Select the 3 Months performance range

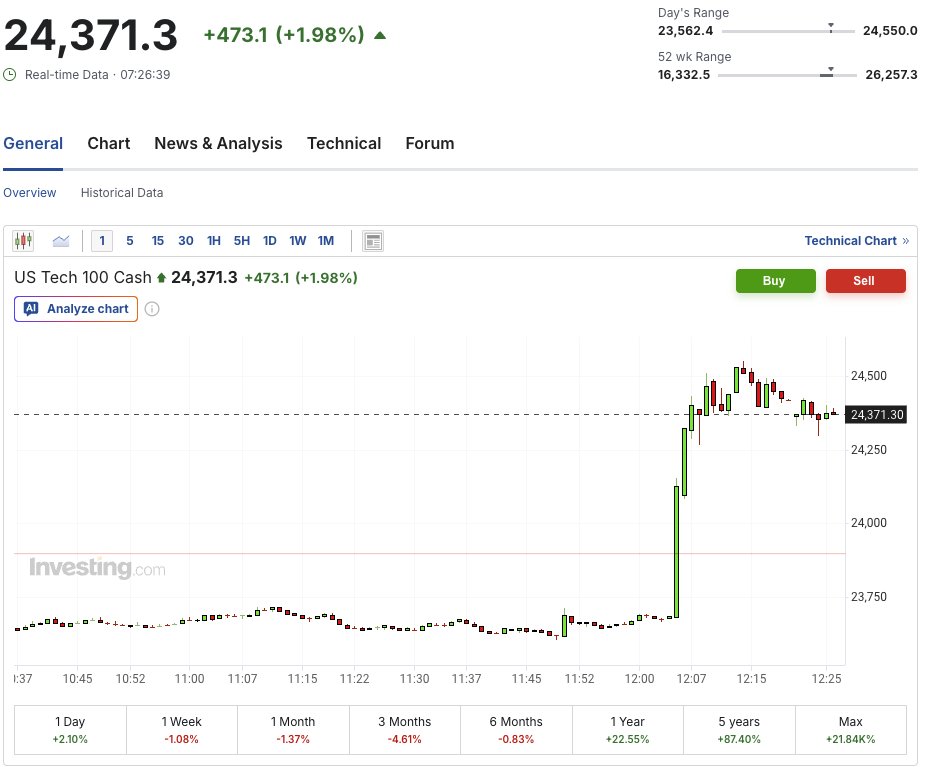click(404, 730)
